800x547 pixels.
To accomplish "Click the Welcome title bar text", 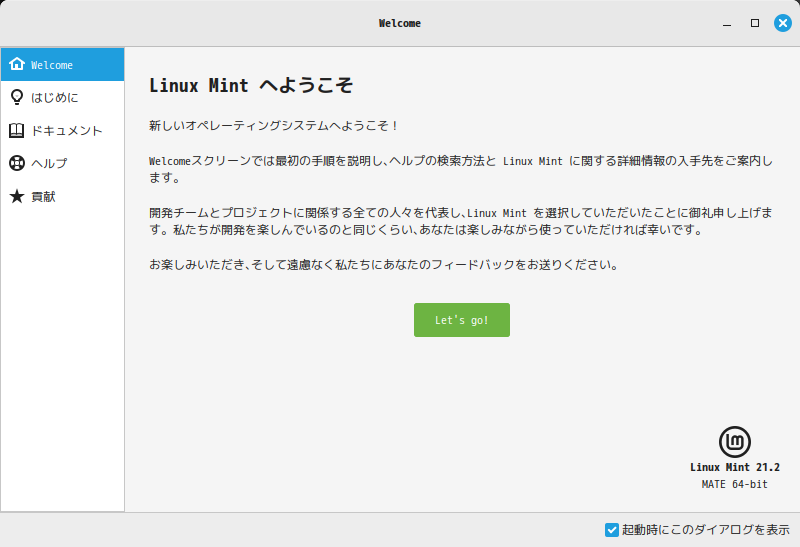I will (x=400, y=23).
